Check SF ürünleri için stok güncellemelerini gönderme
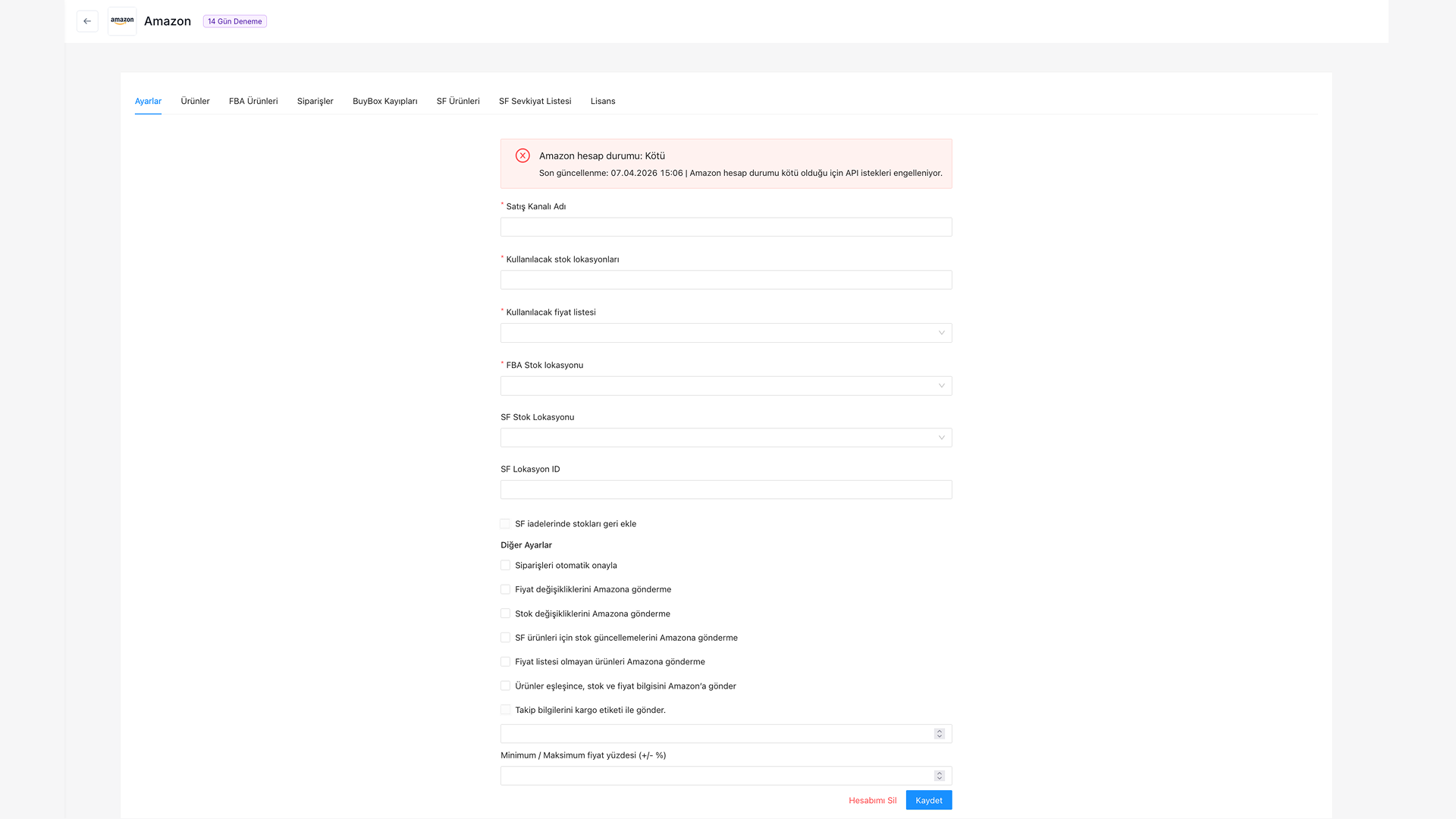Screen dimensions: 1456x819 (505, 638)
